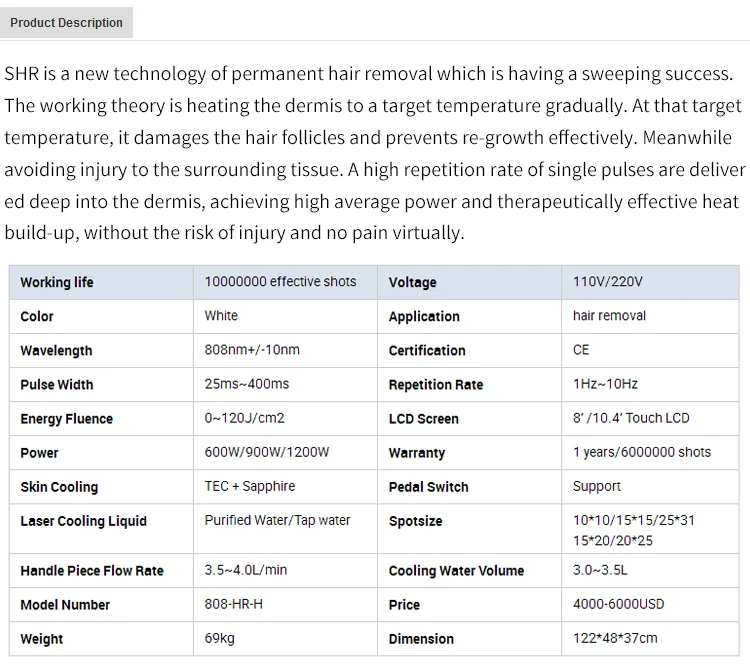Click the Repetition Rate 1Hz~10Hz value
The width and height of the screenshot is (750, 670).
tap(605, 384)
